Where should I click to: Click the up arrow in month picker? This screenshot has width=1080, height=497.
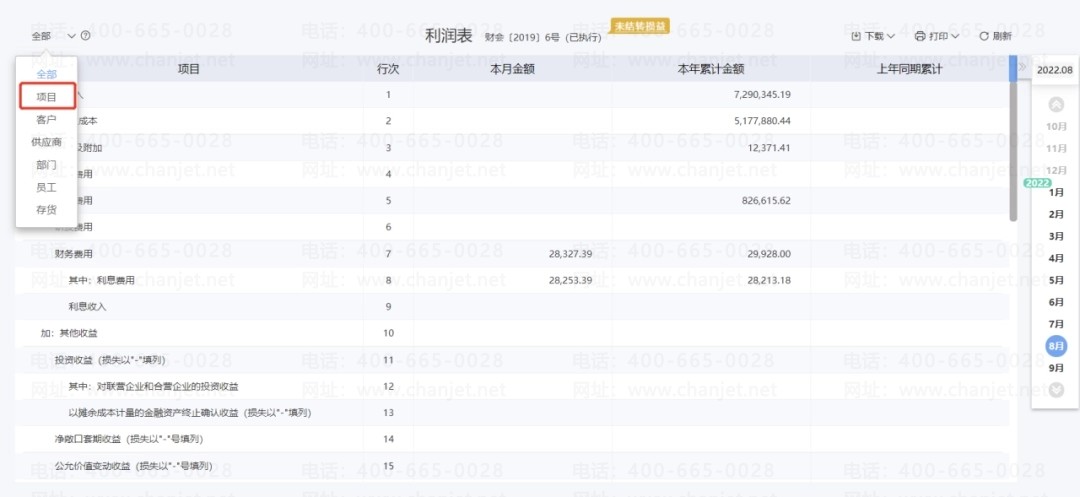pyautogui.click(x=1055, y=105)
